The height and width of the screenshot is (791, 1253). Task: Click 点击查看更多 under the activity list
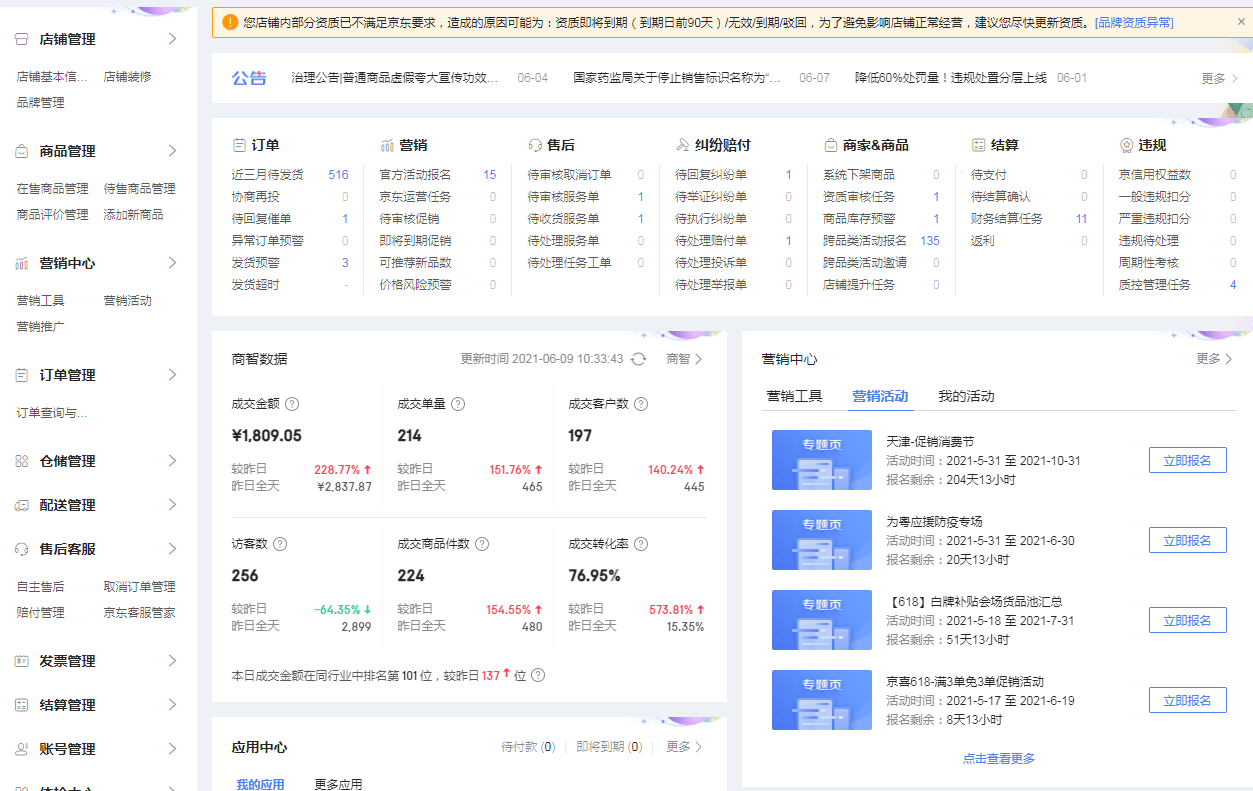point(998,758)
